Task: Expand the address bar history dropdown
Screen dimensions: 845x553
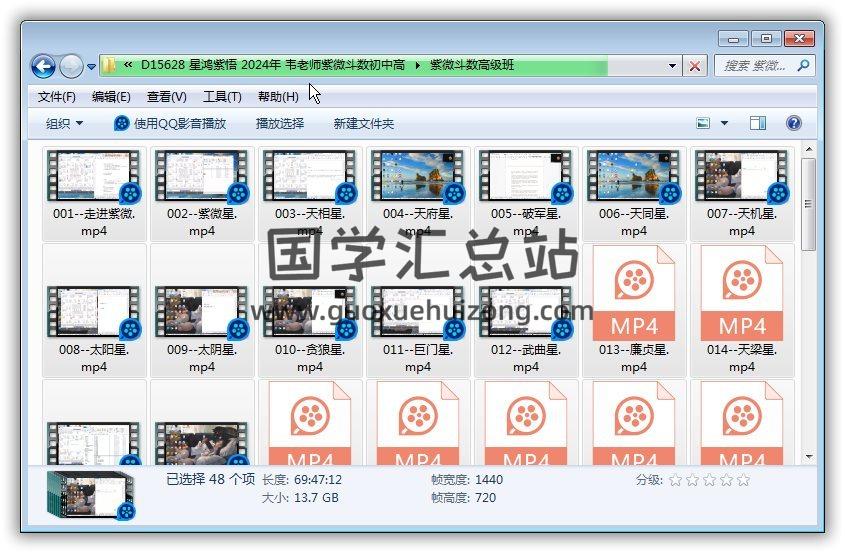Action: tap(672, 66)
